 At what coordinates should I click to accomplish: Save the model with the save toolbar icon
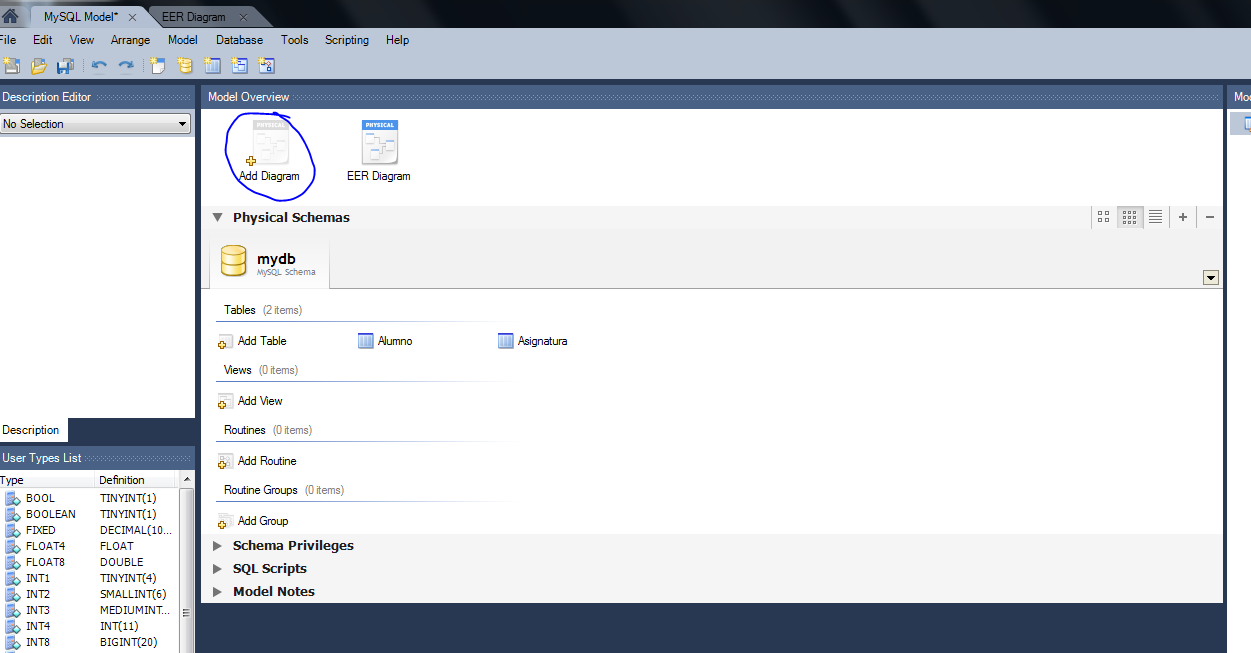(65, 65)
